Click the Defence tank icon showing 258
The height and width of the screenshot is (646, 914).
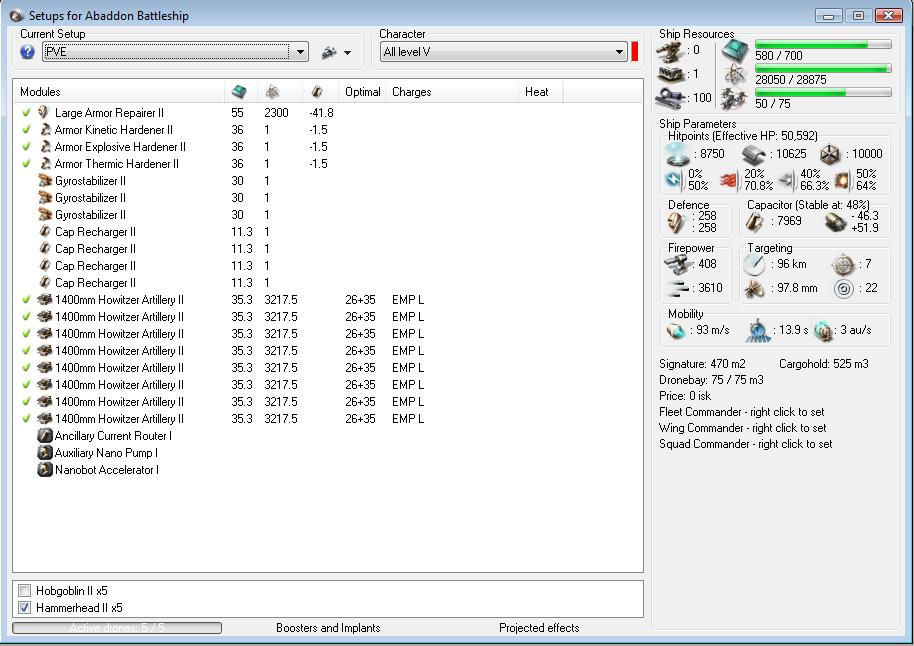677,222
